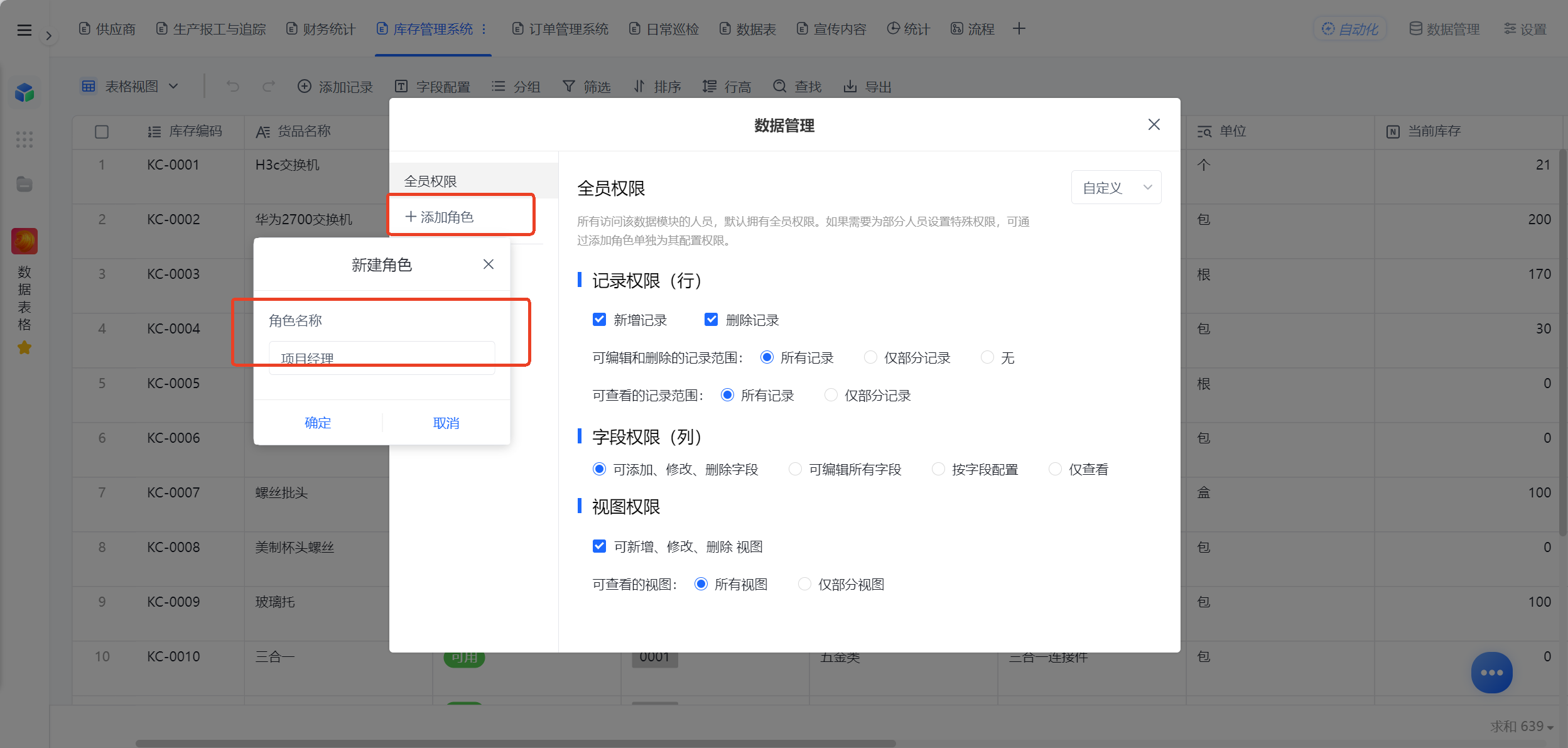This screenshot has width=1568, height=748.
Task: Click the undo arrow icon
Action: pos(233,86)
